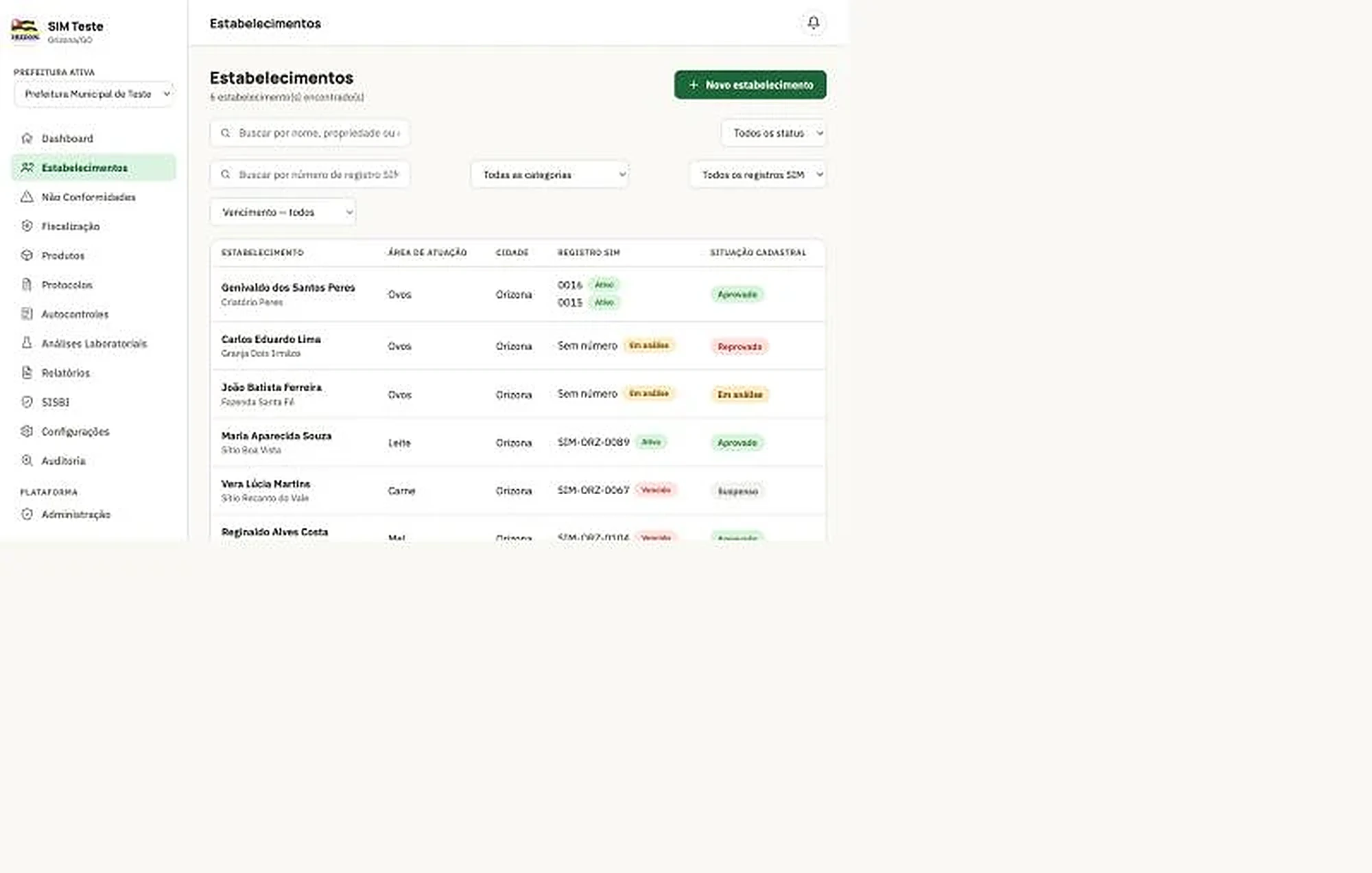
Task: Click the plus icon on Novo estabelecimento
Action: click(693, 84)
